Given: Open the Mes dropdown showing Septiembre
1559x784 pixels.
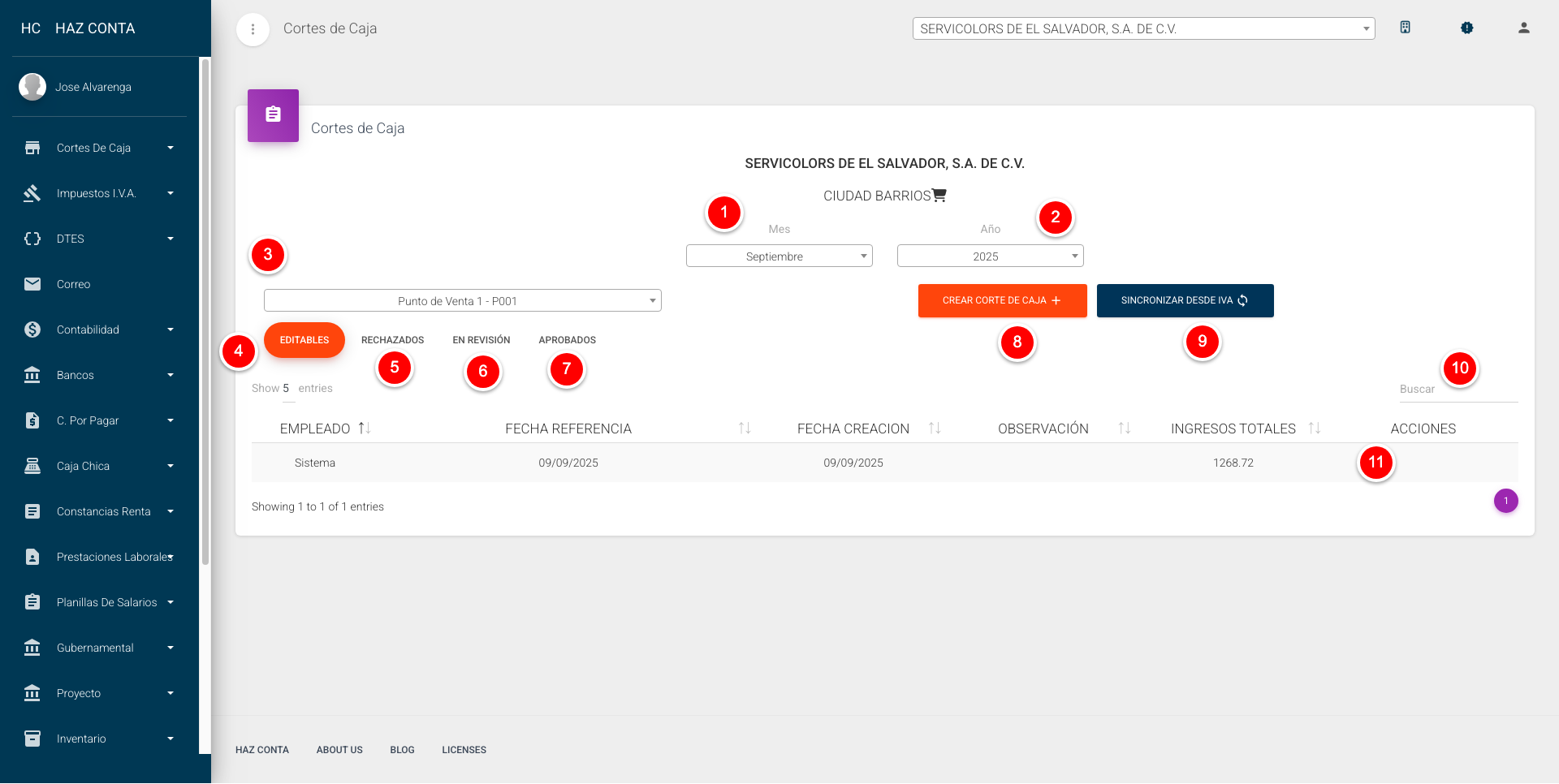Looking at the screenshot, I should point(779,256).
